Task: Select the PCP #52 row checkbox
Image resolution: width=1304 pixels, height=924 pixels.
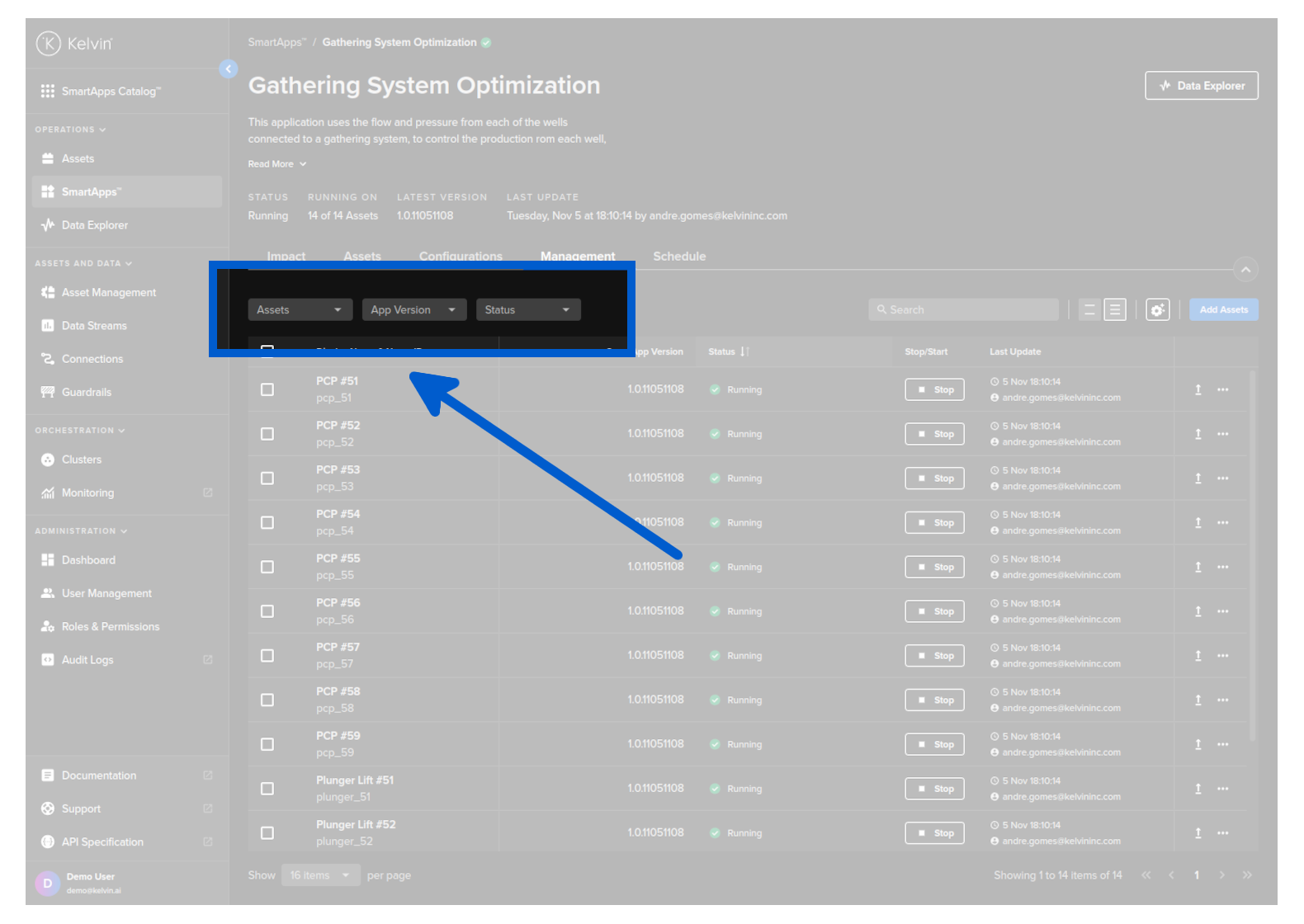Action: 267,434
